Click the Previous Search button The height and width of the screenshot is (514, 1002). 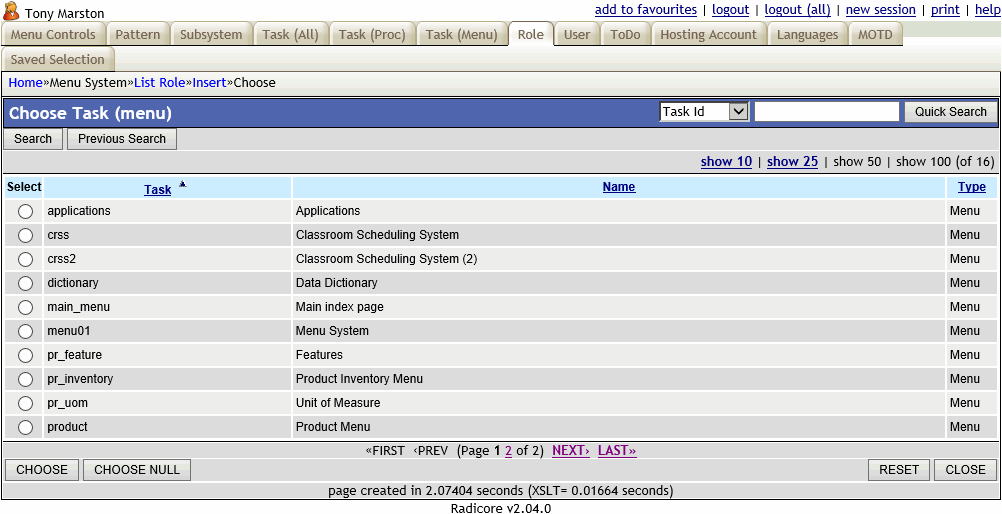pyautogui.click(x=122, y=139)
